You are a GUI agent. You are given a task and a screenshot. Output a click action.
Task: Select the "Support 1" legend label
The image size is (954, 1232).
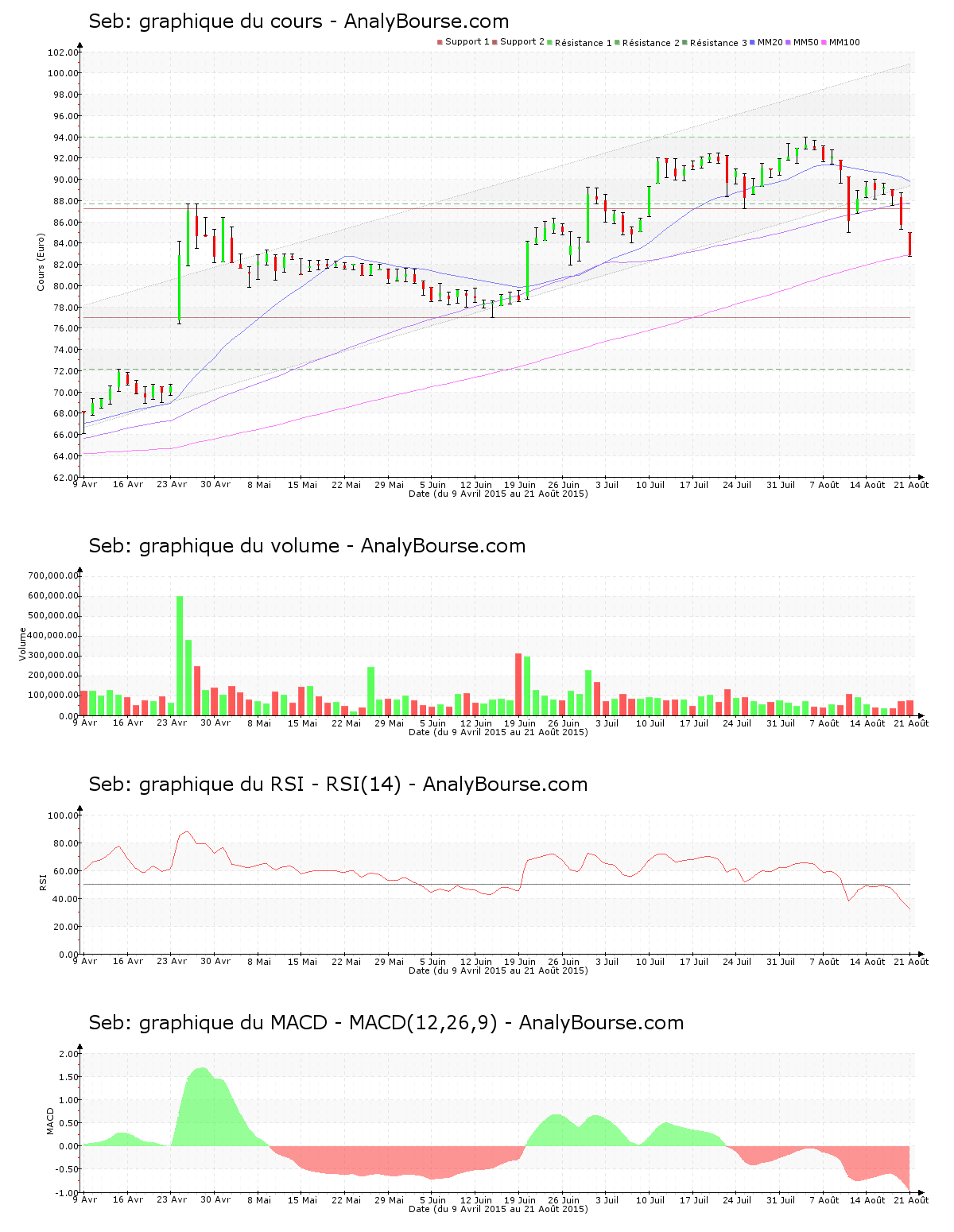(x=467, y=42)
